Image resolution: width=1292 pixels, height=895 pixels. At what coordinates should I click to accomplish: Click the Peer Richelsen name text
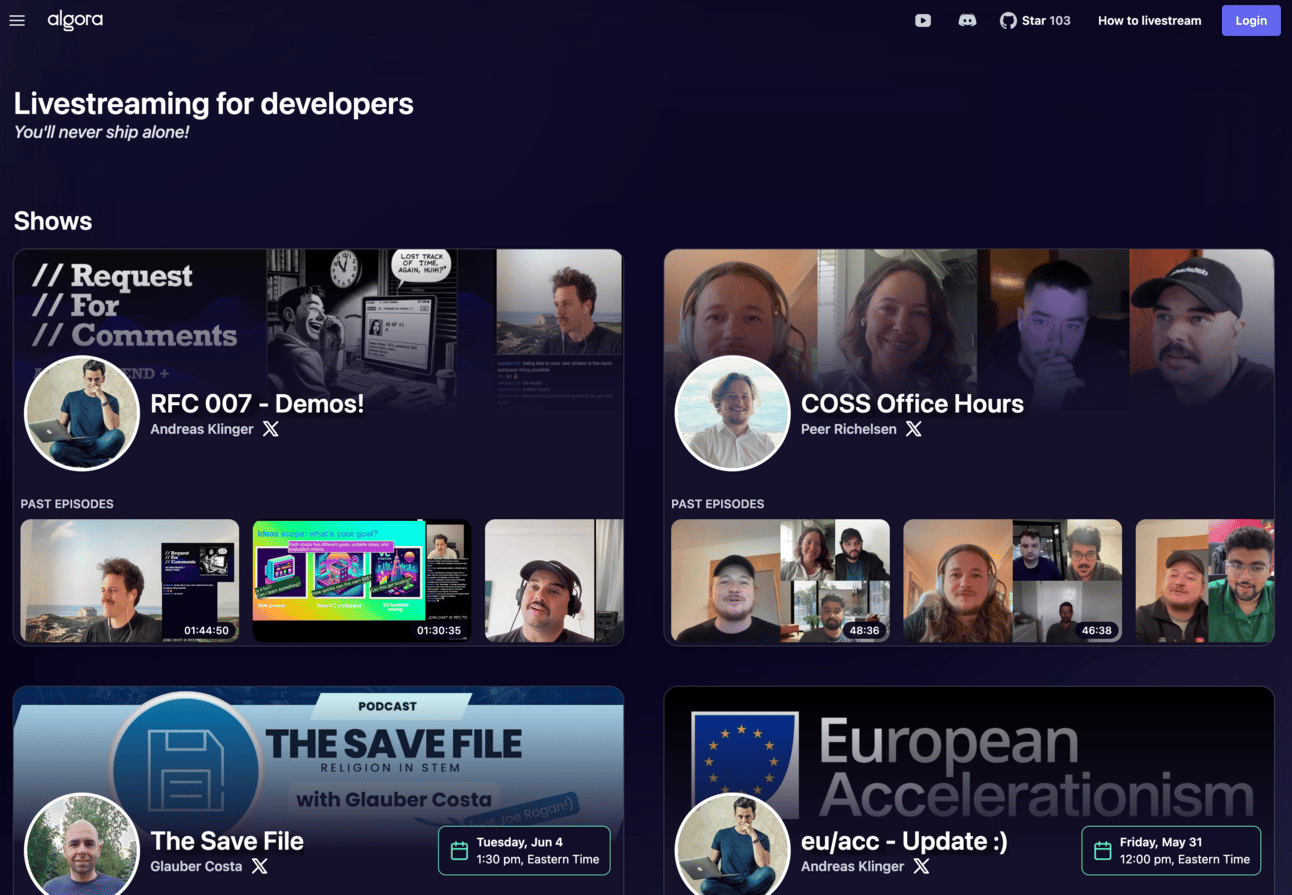tap(849, 429)
